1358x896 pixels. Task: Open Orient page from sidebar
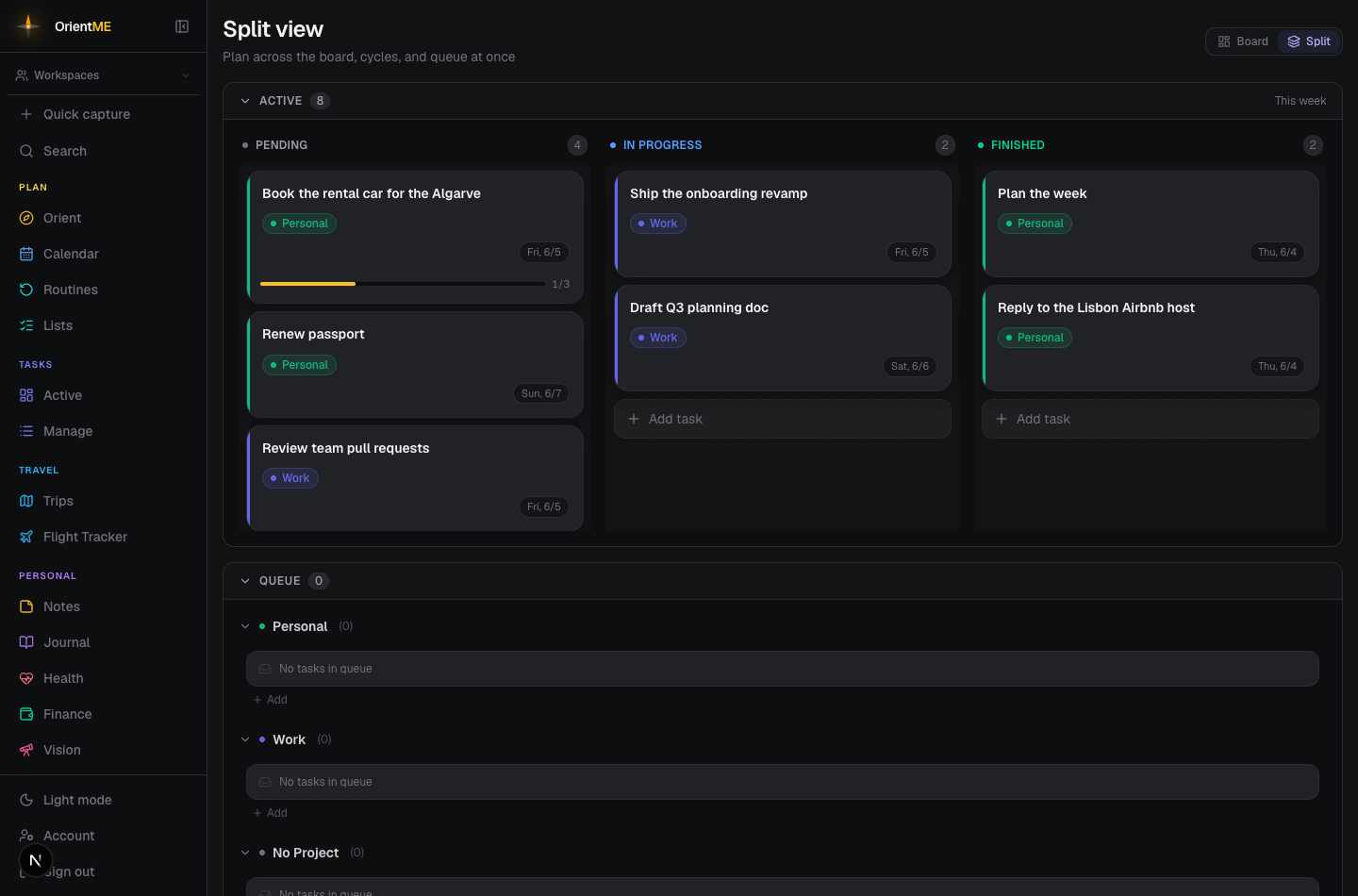point(104,218)
